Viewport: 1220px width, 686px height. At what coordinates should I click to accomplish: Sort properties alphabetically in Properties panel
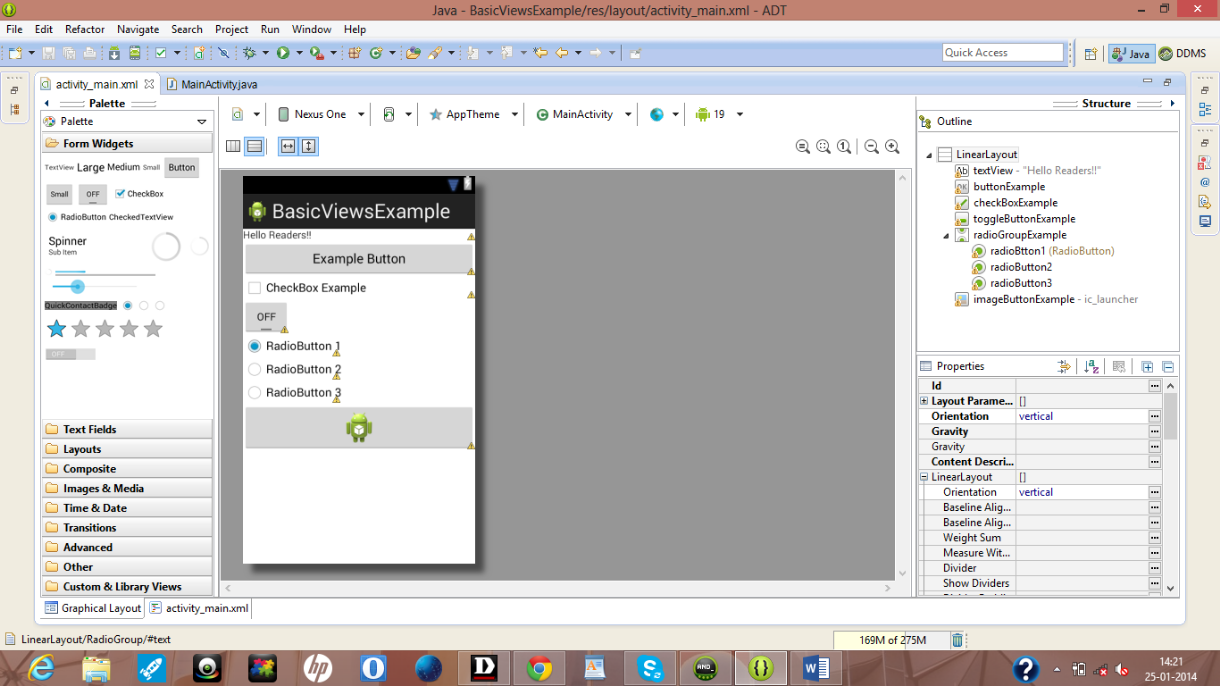point(1091,367)
